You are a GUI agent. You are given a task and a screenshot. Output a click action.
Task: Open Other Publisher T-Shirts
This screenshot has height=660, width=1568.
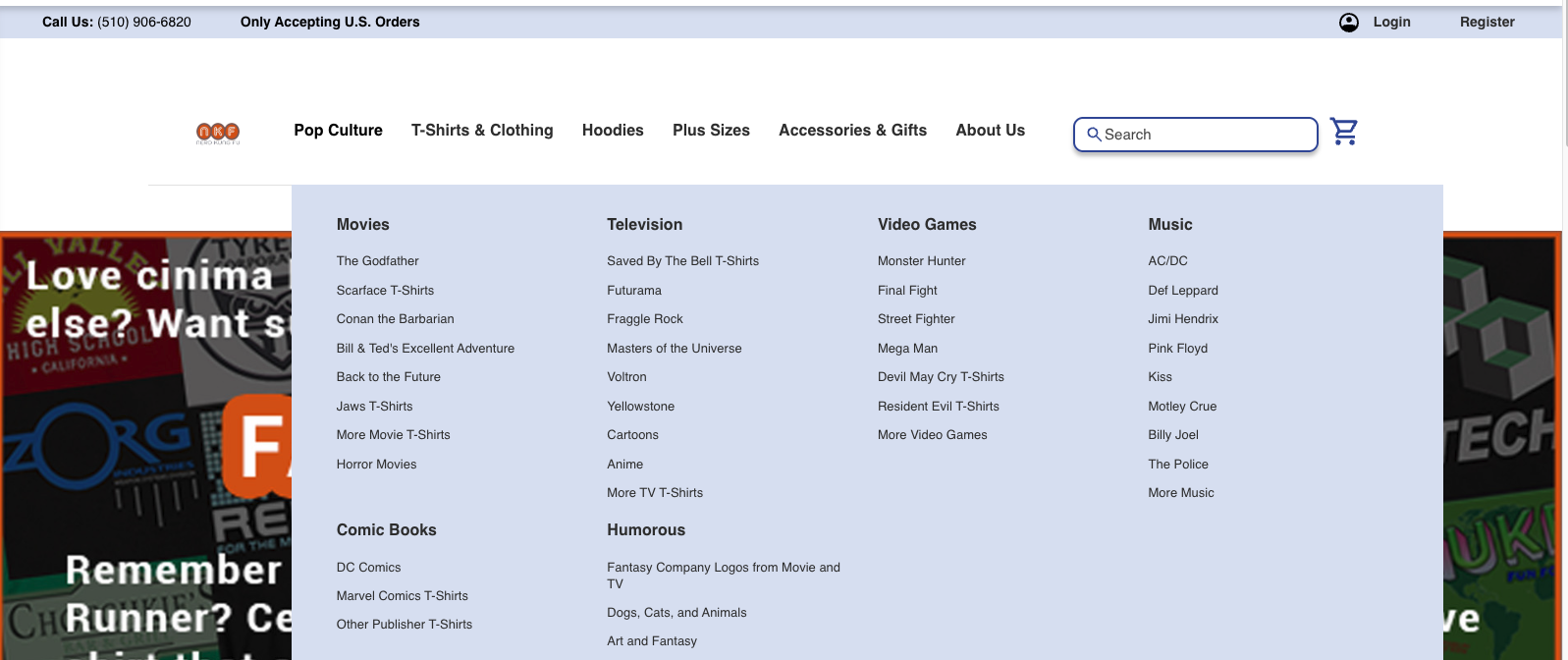point(405,625)
